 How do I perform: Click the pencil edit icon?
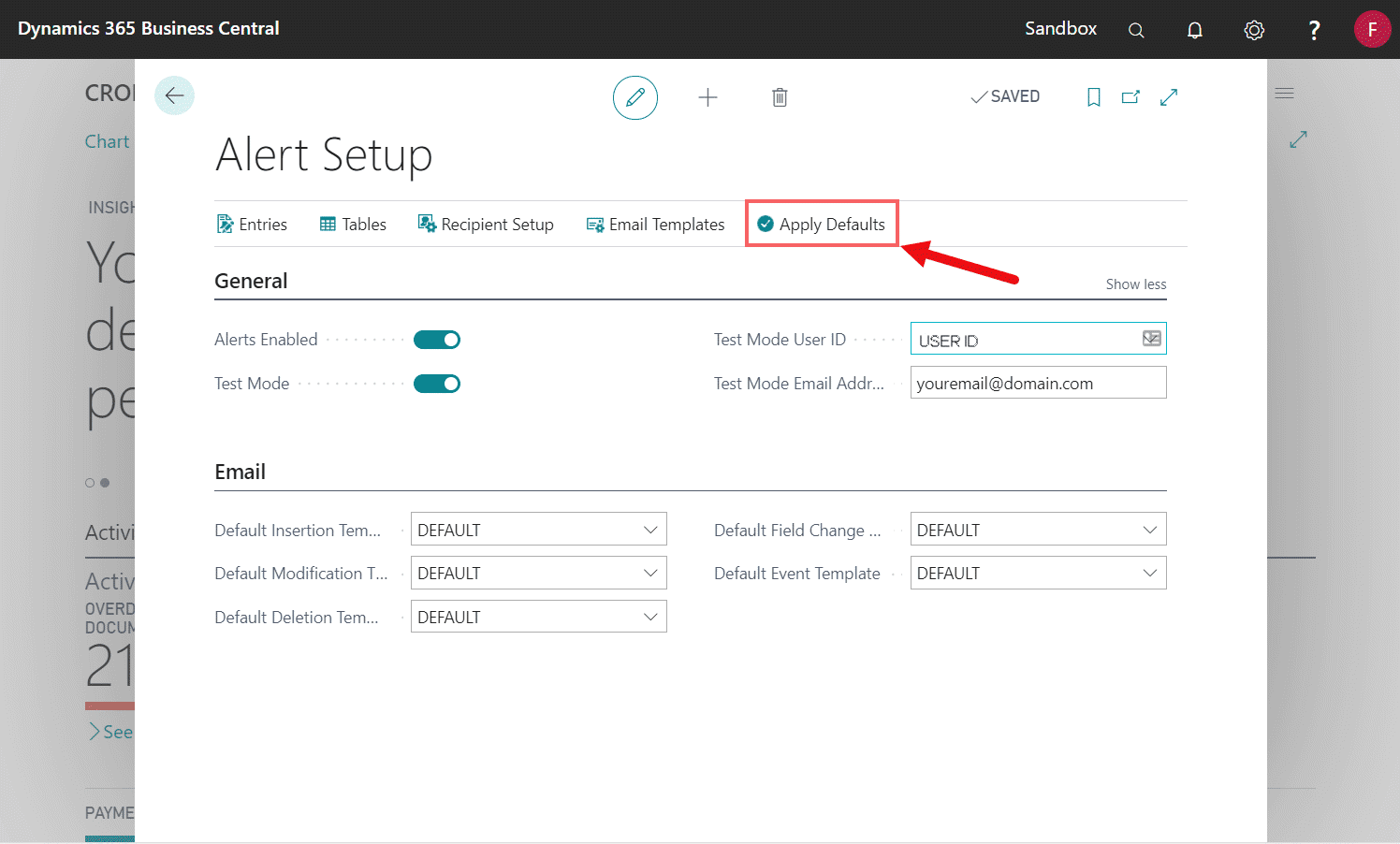click(635, 97)
